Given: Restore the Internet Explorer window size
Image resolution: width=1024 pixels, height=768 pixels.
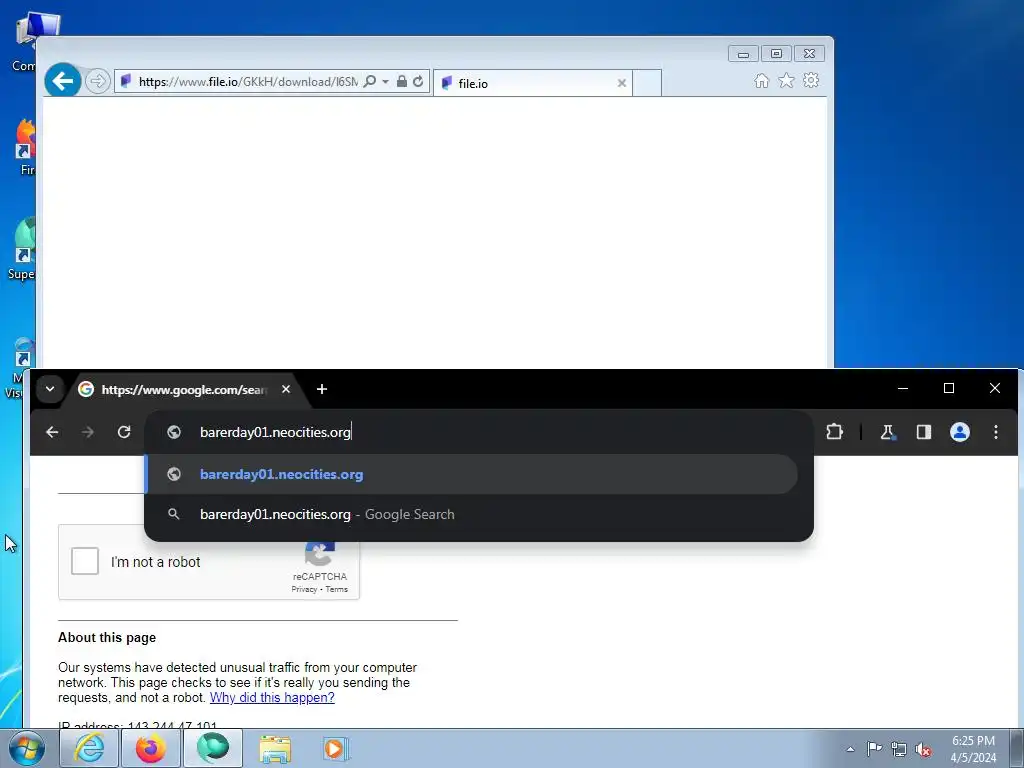Looking at the screenshot, I should [776, 54].
